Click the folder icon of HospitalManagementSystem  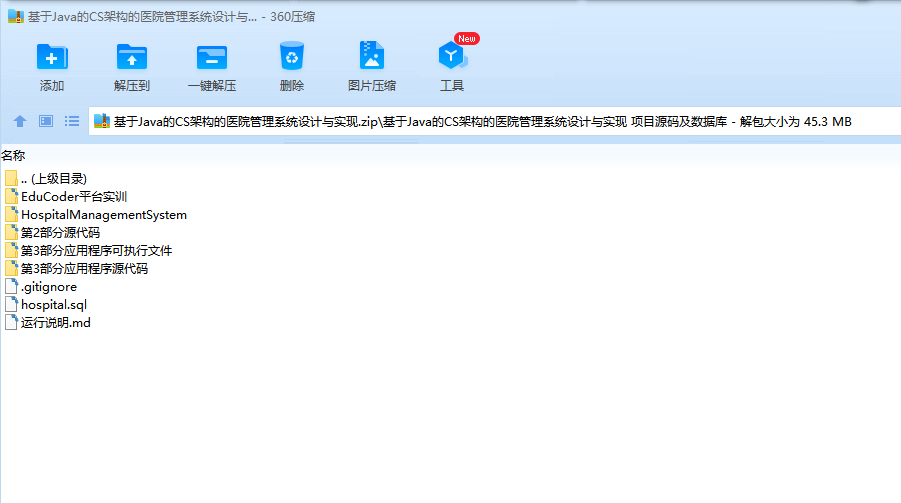coord(11,214)
